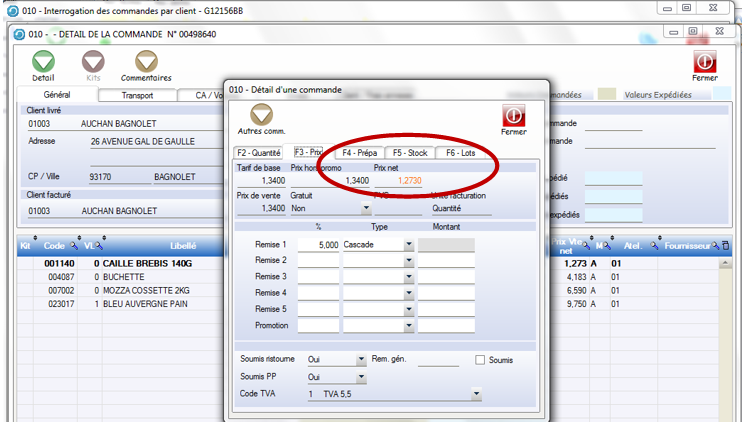Open the Gratuit dropdown showing Non
The height and width of the screenshot is (422, 742).
pyautogui.click(x=366, y=209)
